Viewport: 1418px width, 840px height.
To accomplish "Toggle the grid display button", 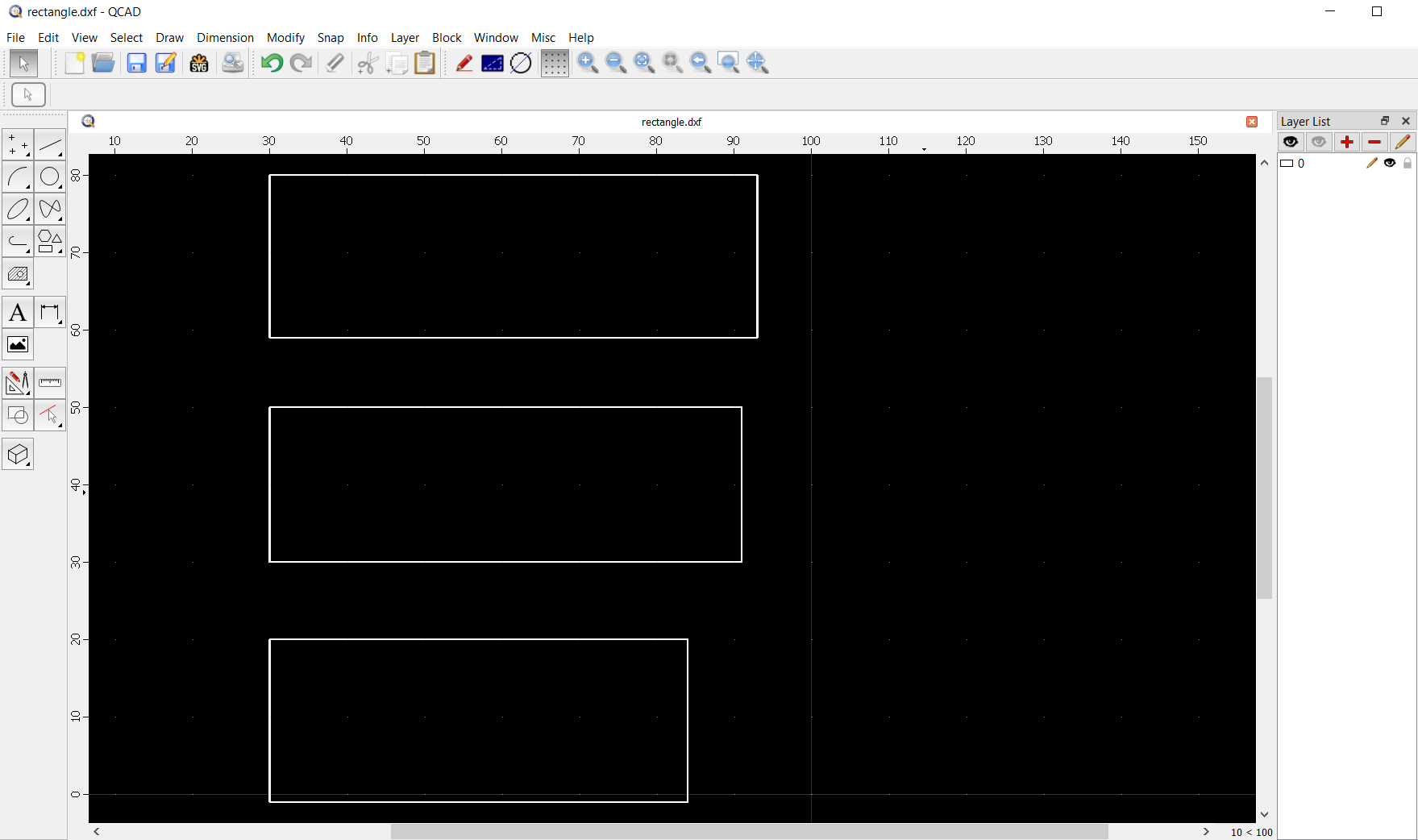I will click(555, 63).
